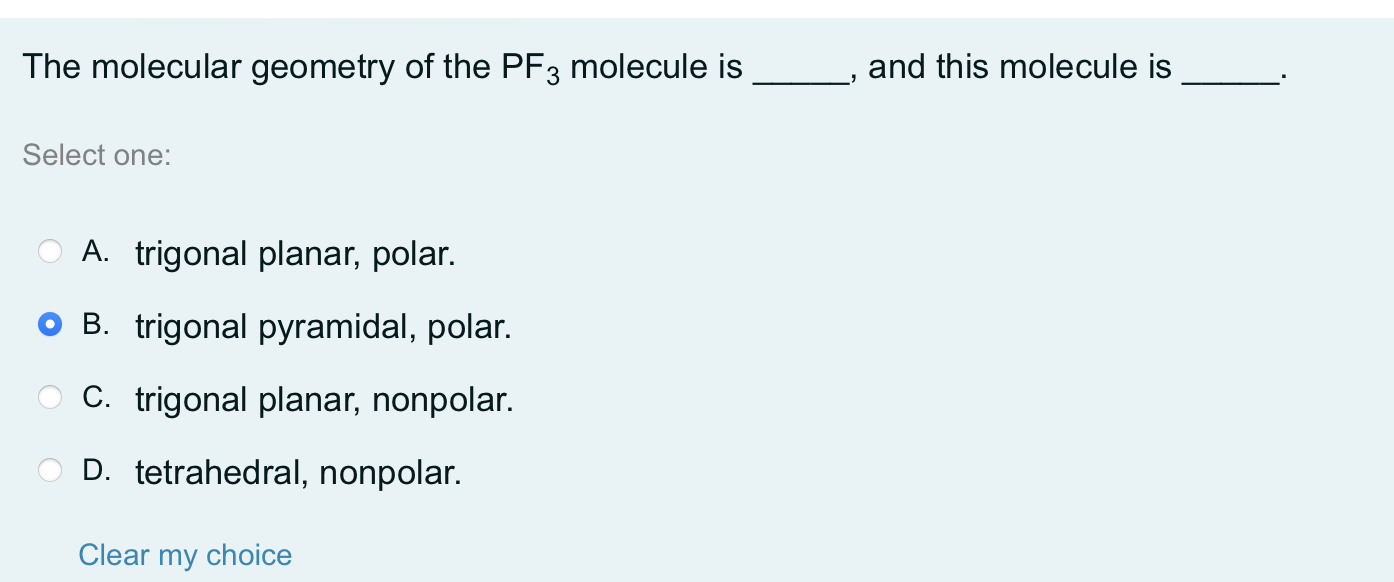The image size is (1394, 582).
Task: Click option C text trigonal planar, nonpolar
Action: click(323, 399)
